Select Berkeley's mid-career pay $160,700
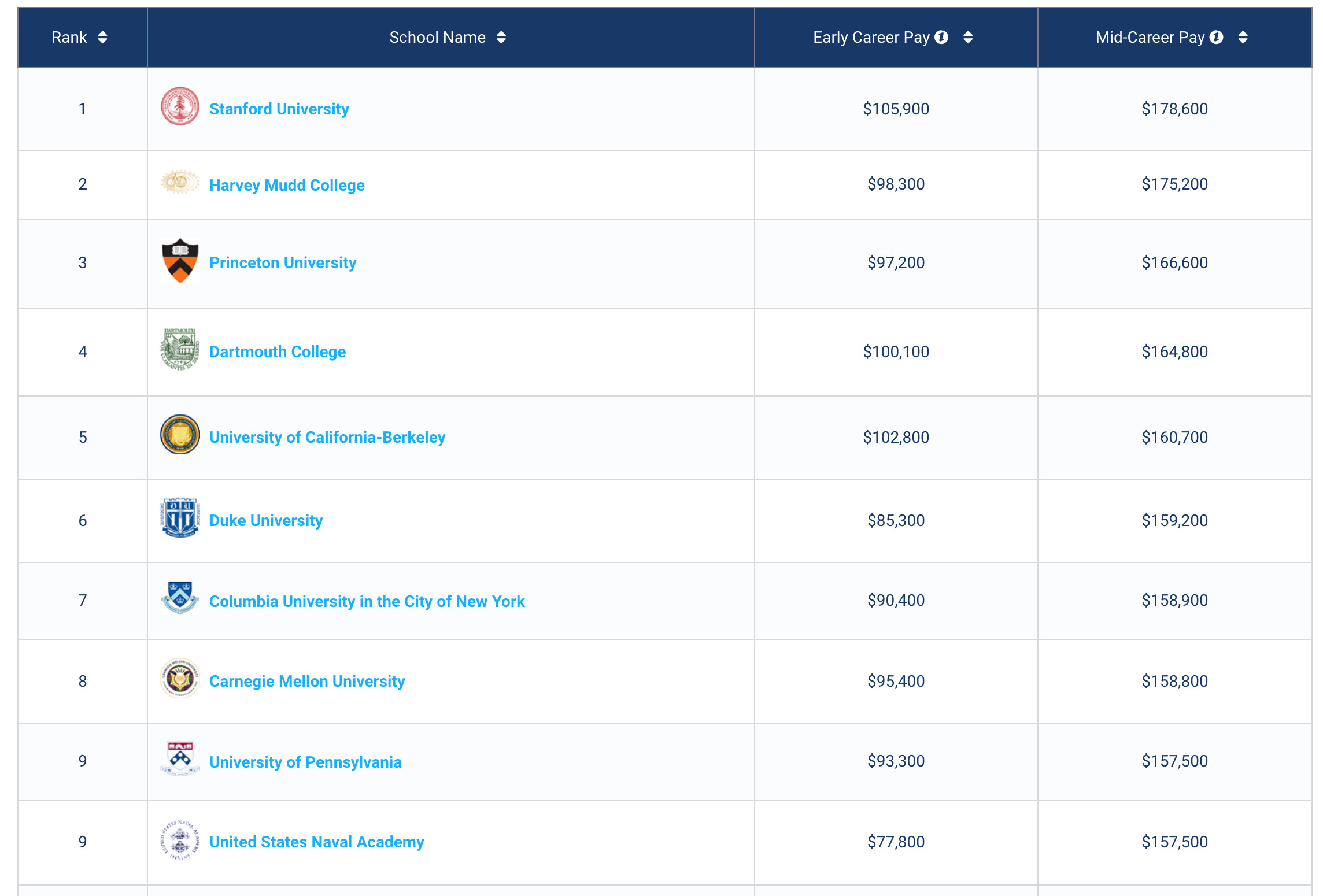Image resolution: width=1323 pixels, height=896 pixels. click(1175, 437)
